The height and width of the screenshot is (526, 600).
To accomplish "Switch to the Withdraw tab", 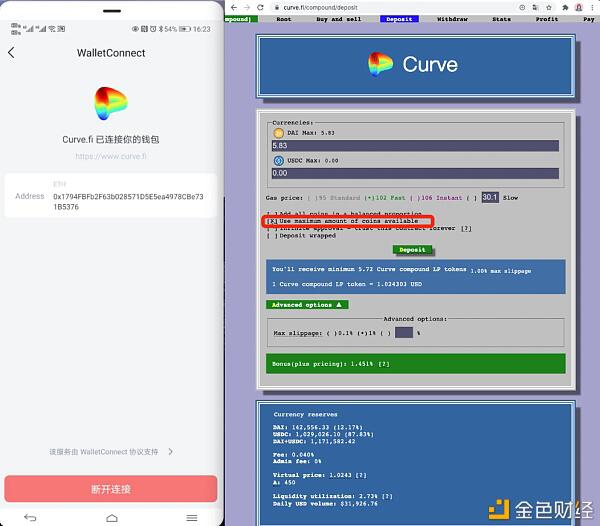I will click(452, 19).
